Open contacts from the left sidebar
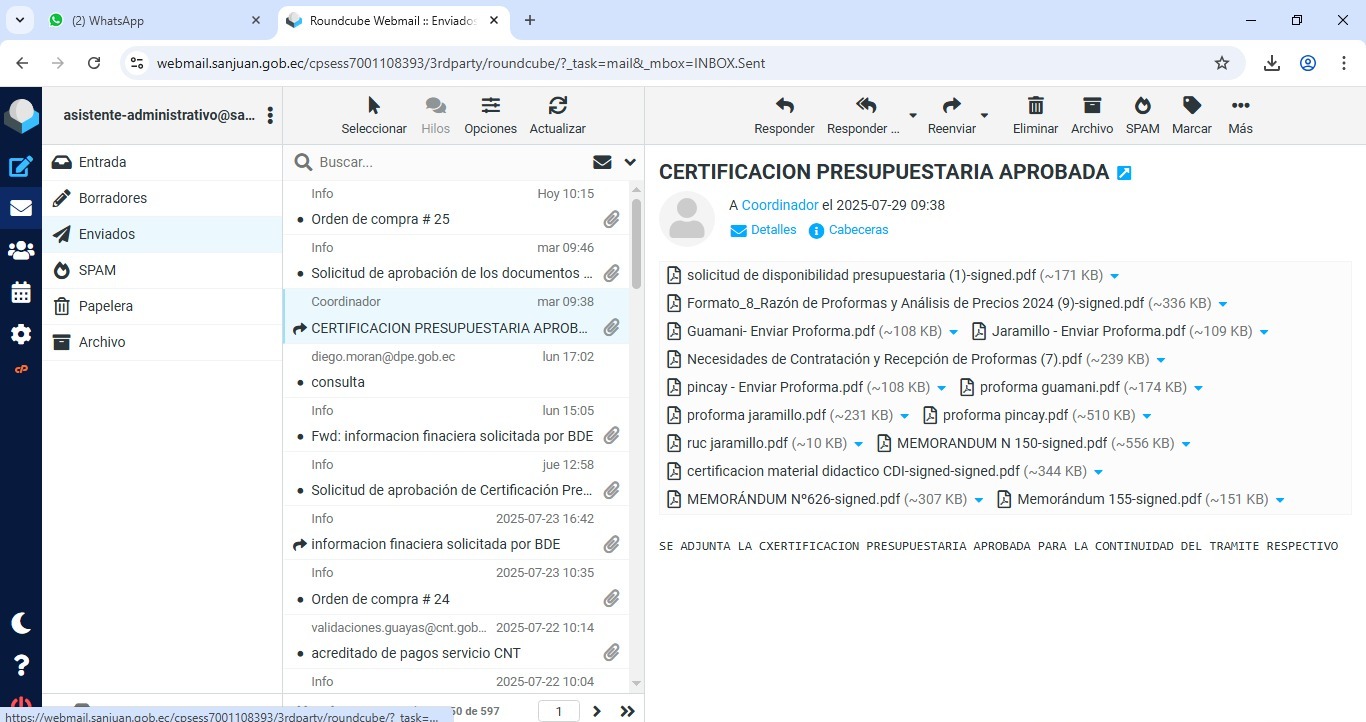This screenshot has height=722, width=1366. [x=21, y=251]
